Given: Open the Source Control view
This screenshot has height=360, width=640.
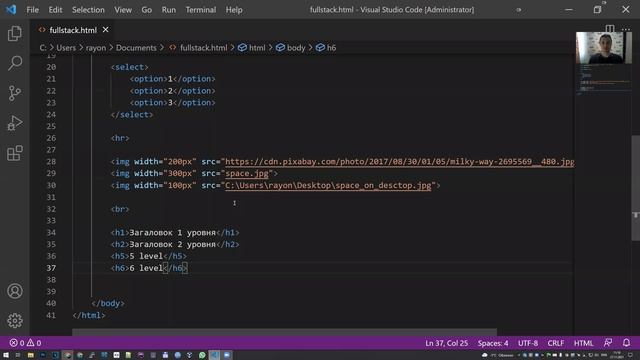Looking at the screenshot, I should coord(15,93).
